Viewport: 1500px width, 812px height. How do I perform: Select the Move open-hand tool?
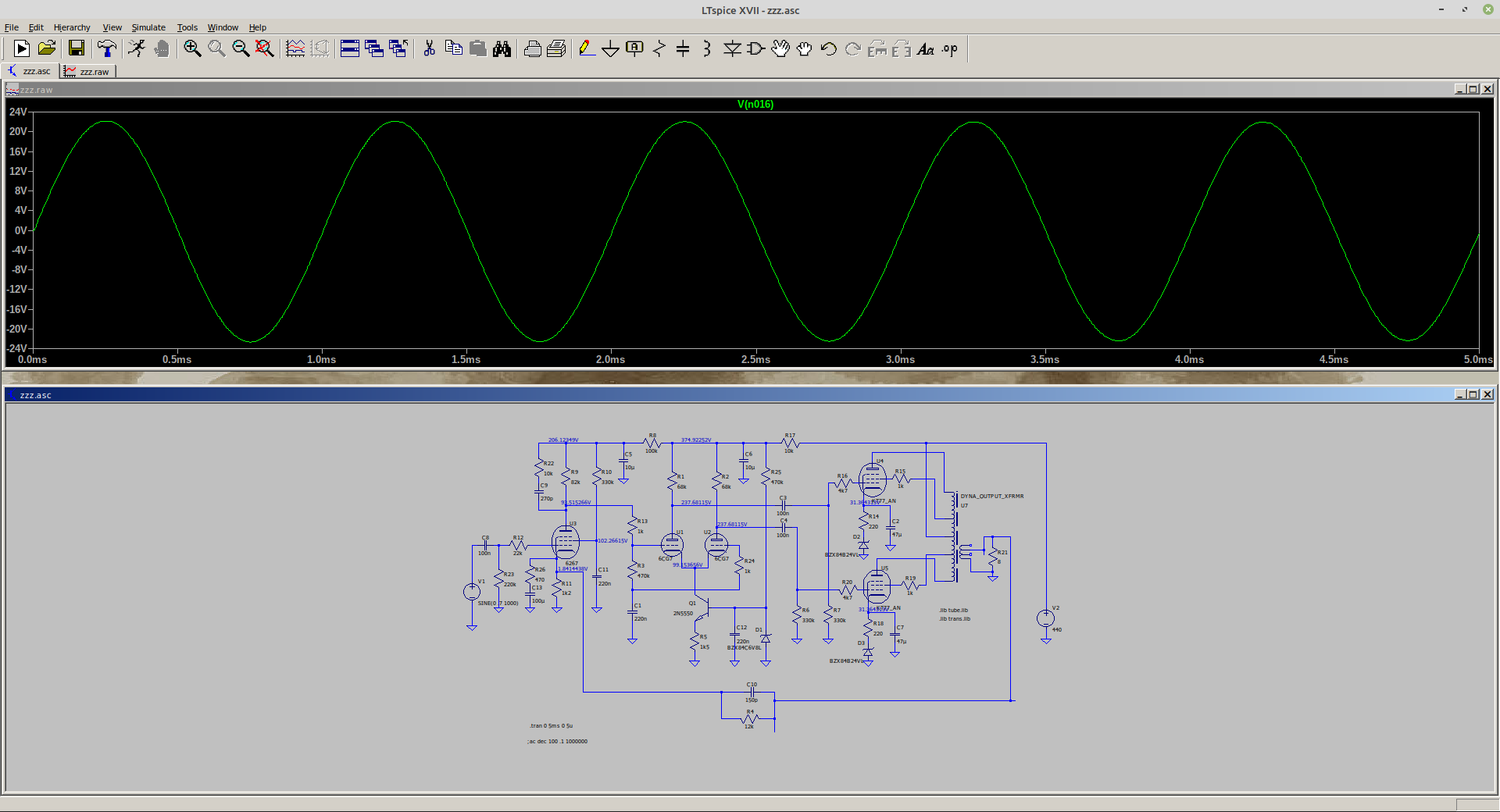pyautogui.click(x=780, y=49)
